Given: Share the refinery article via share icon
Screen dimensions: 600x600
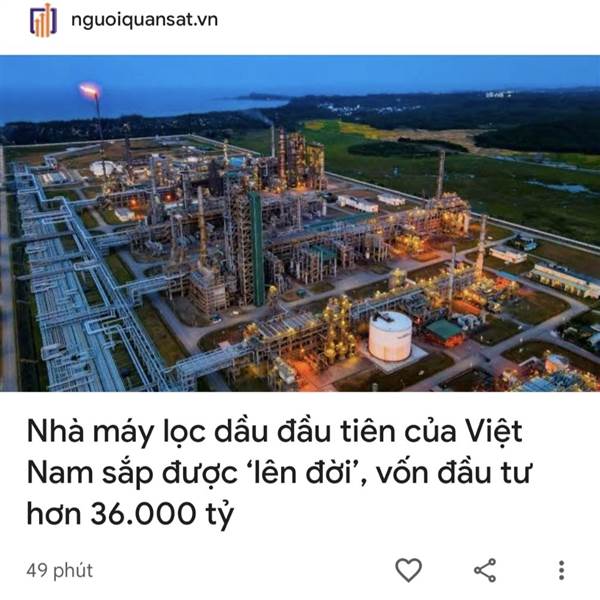Looking at the screenshot, I should pos(485,570).
